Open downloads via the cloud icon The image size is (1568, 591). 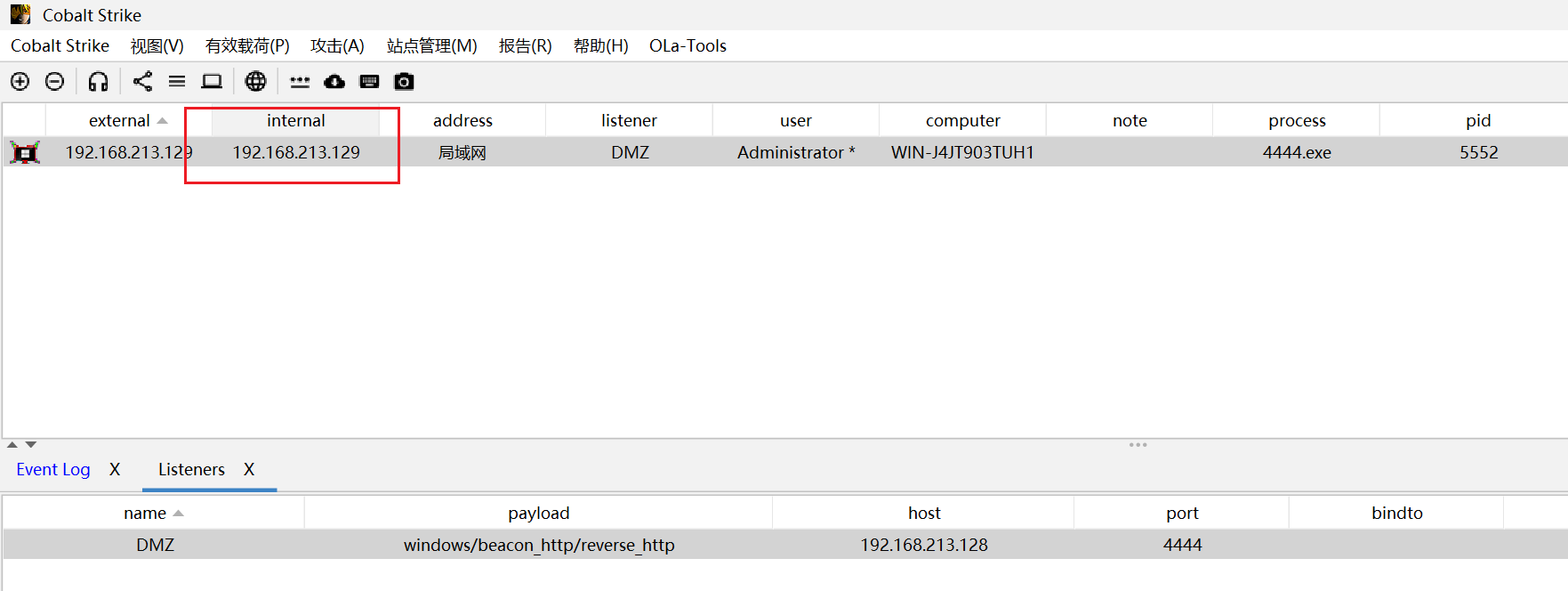(x=334, y=82)
